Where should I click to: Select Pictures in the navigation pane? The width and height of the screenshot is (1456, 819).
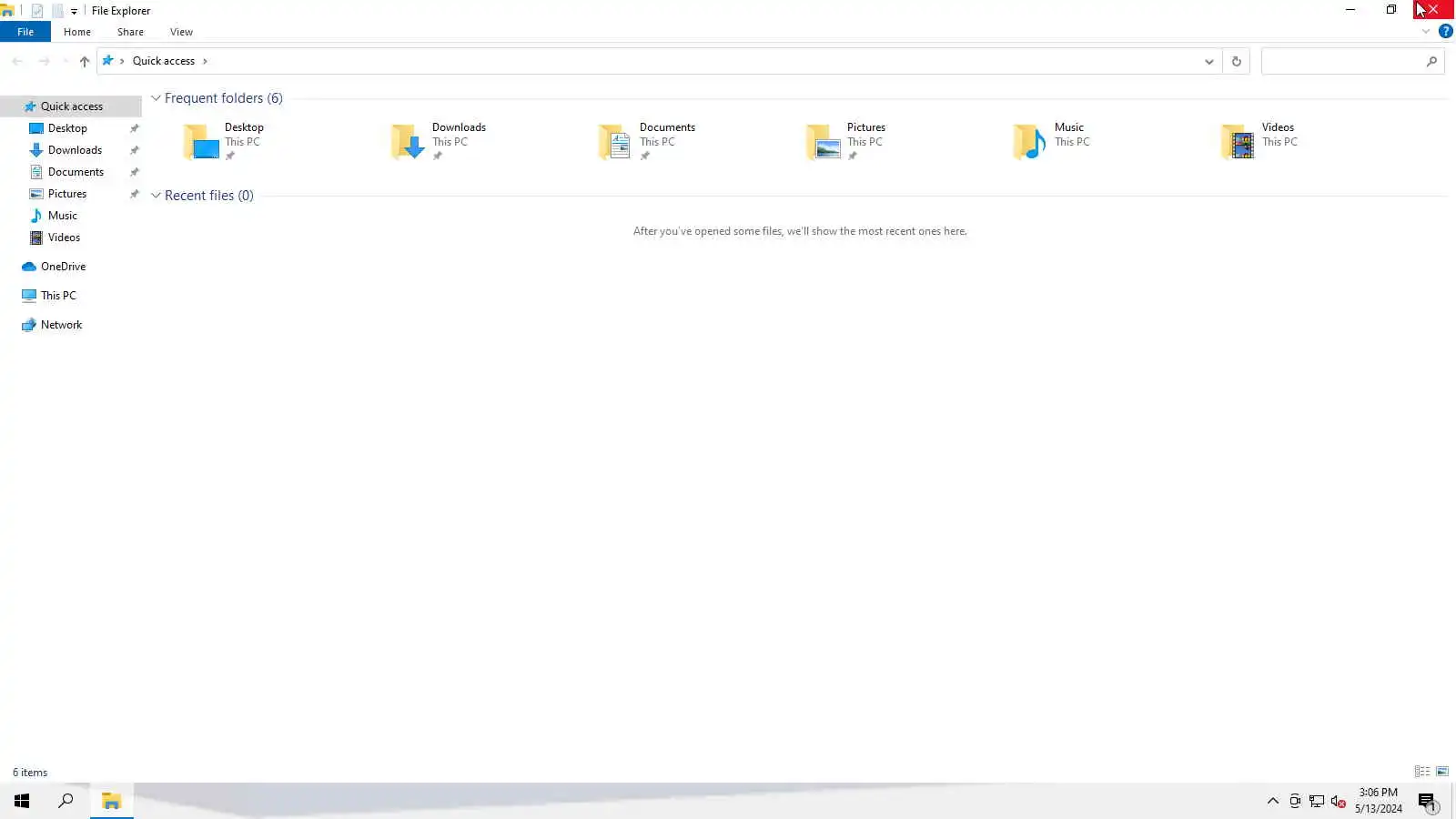[x=67, y=194]
